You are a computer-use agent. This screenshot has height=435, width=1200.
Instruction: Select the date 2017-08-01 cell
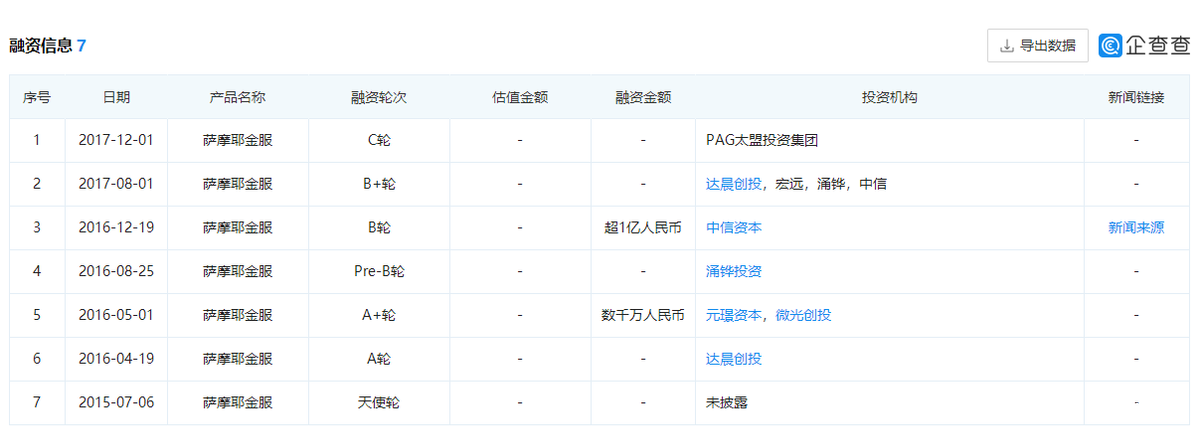[116, 184]
